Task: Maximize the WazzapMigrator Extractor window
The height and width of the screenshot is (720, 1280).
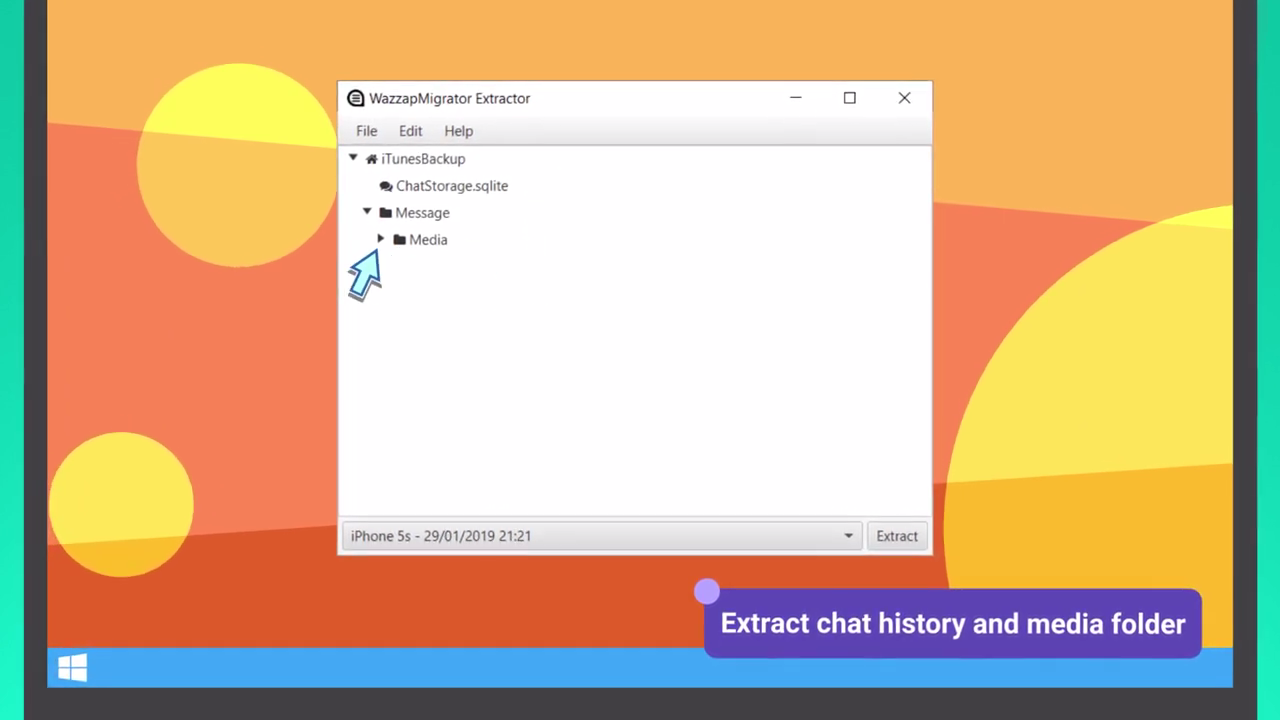Action: click(x=849, y=98)
